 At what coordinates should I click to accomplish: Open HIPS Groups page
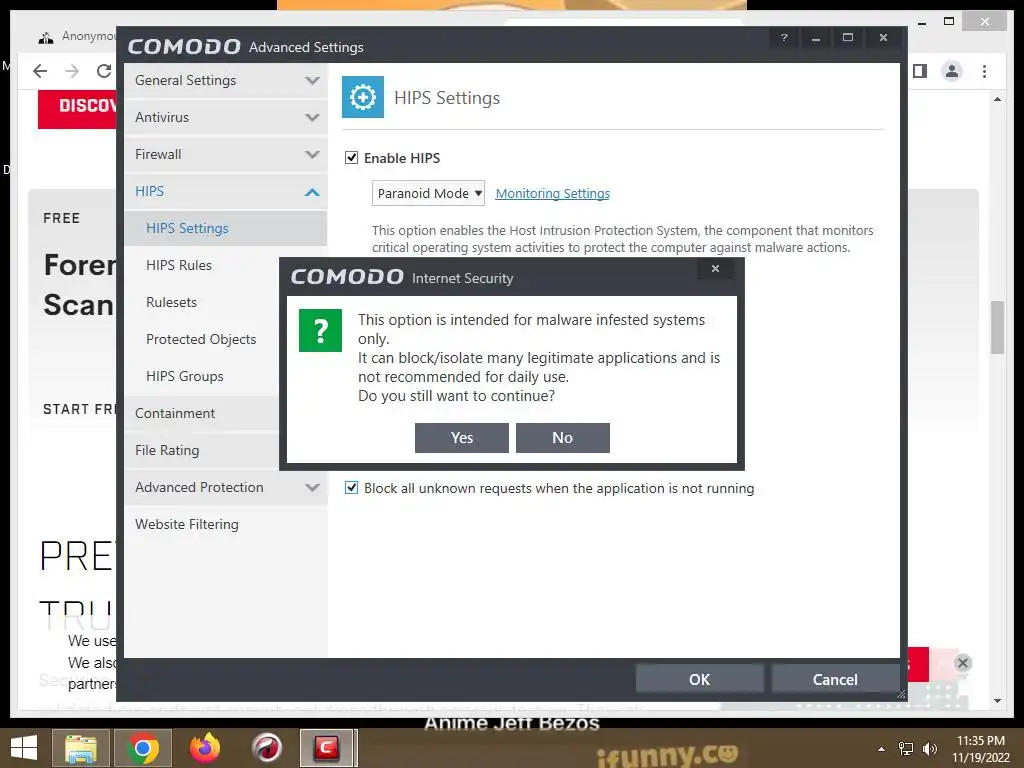[x=185, y=376]
